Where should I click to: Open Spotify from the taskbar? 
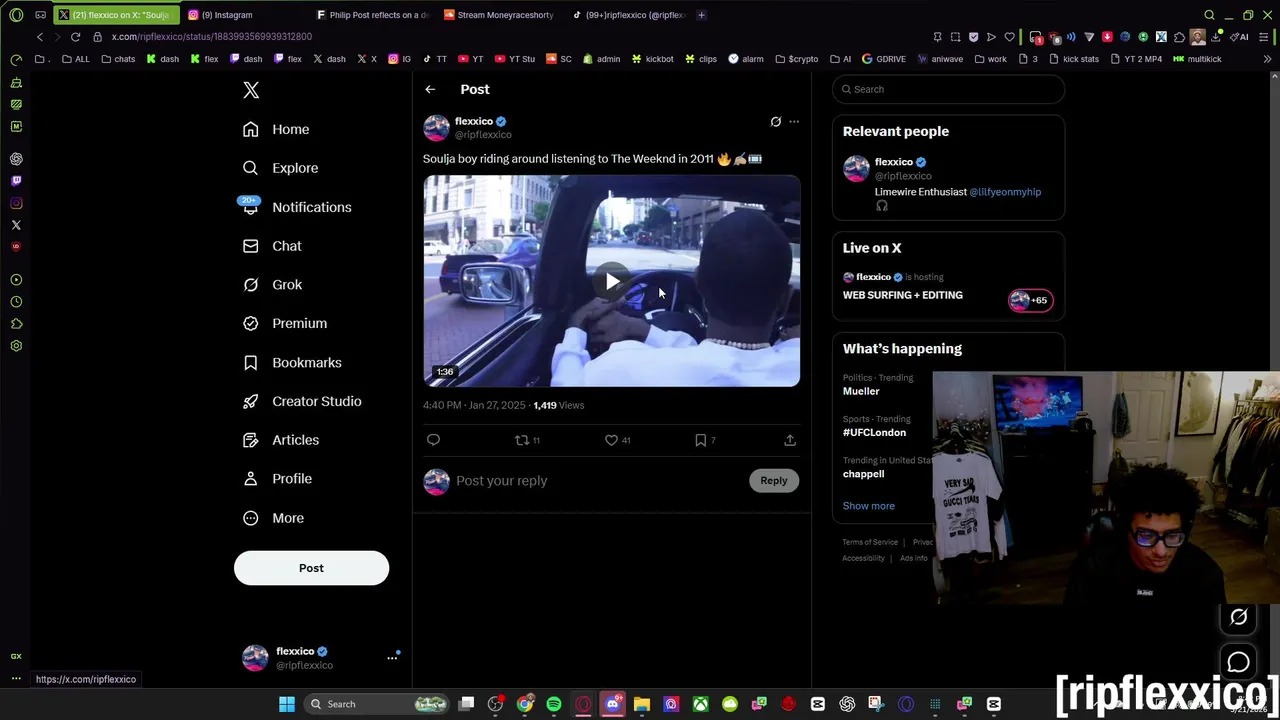pyautogui.click(x=554, y=704)
